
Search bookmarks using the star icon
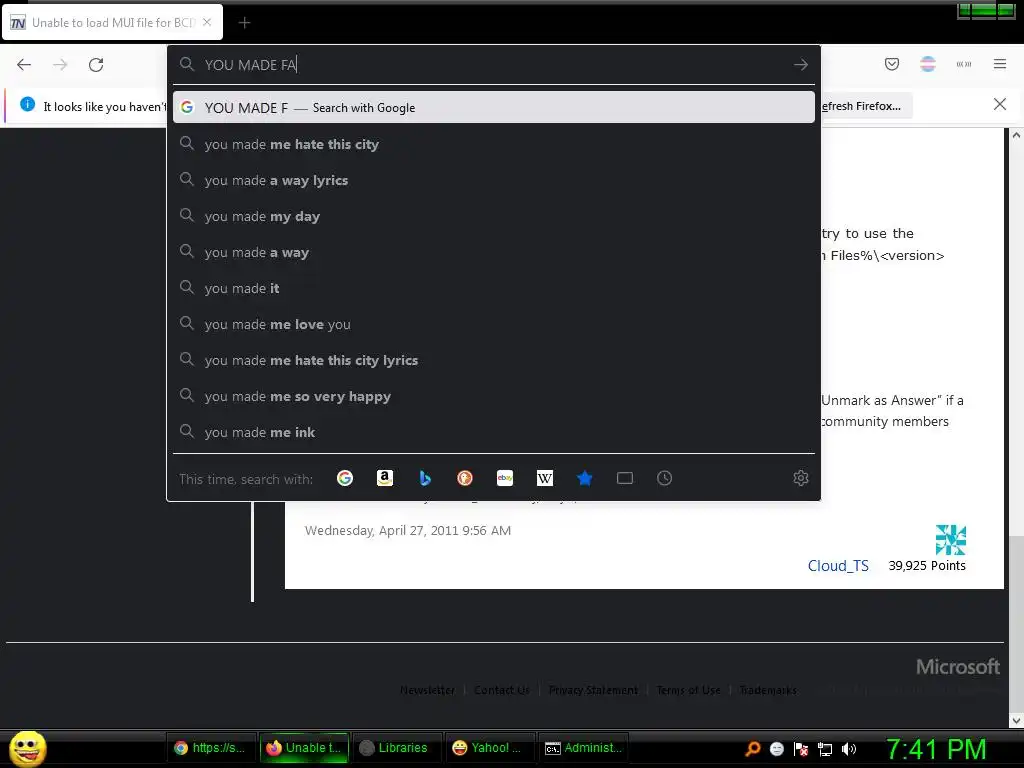tap(584, 478)
